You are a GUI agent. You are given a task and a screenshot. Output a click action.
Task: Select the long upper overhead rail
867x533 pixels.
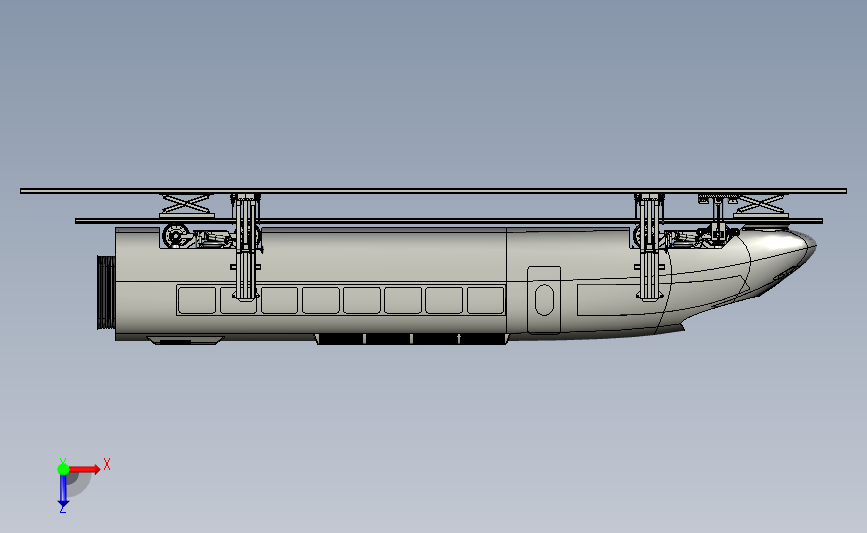434,191
